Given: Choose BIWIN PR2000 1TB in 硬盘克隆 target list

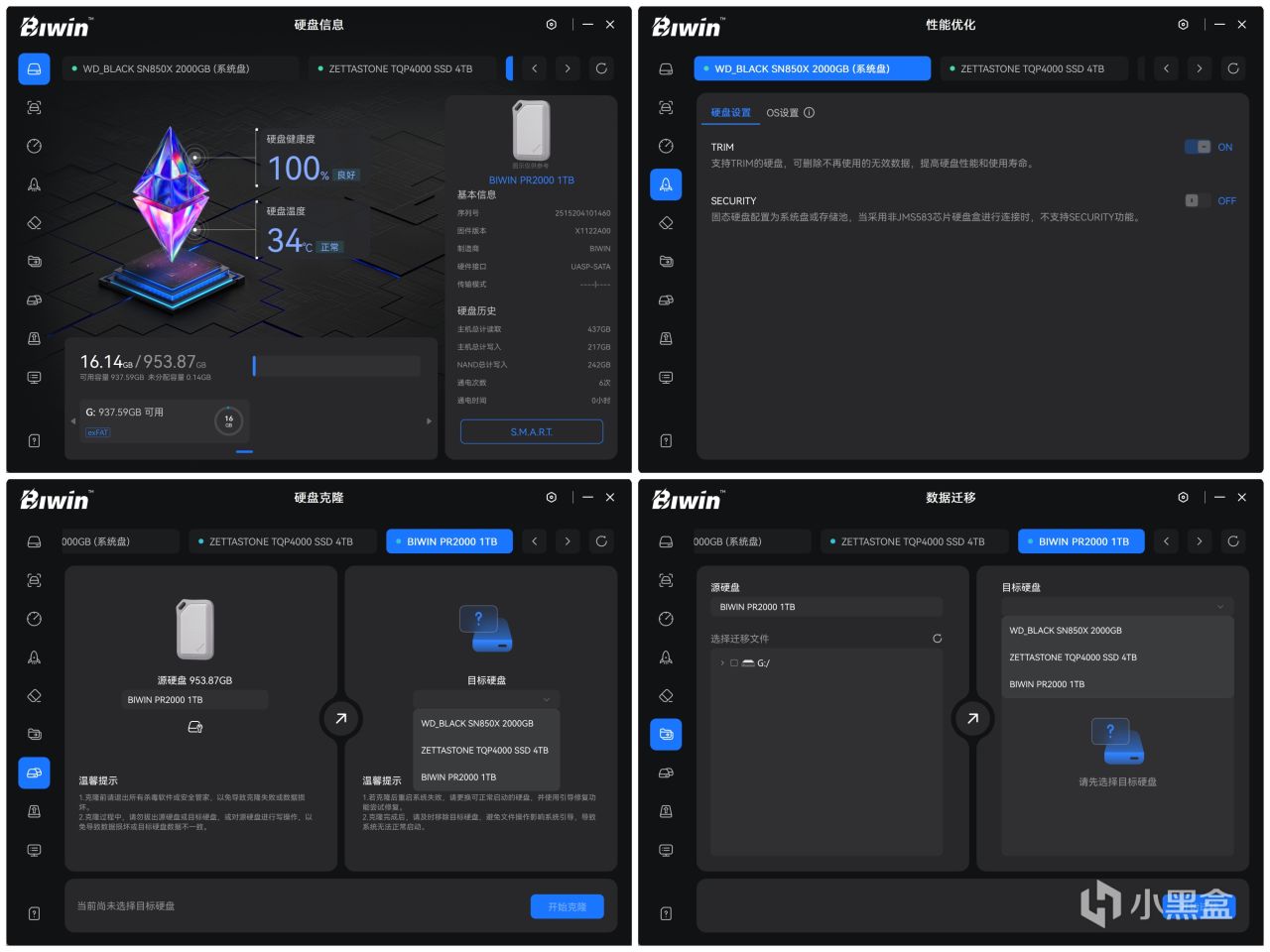Looking at the screenshot, I should [x=486, y=777].
